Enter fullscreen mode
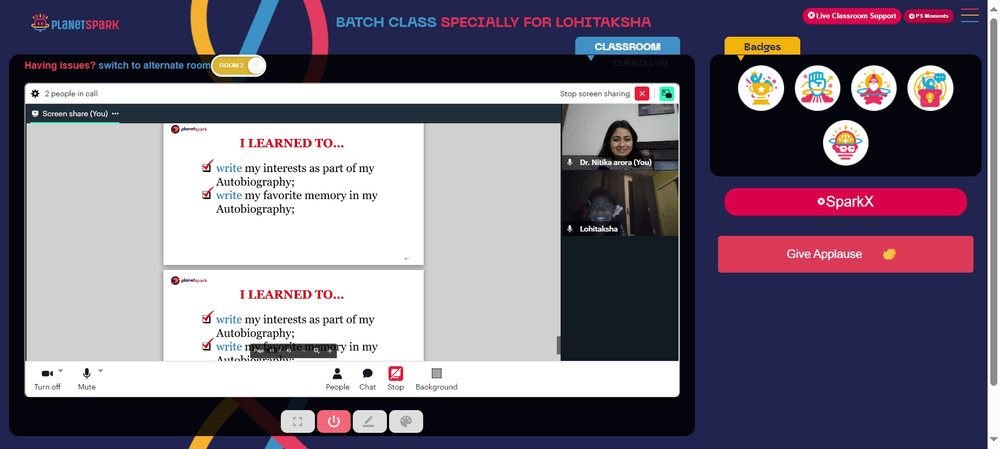 [x=297, y=422]
